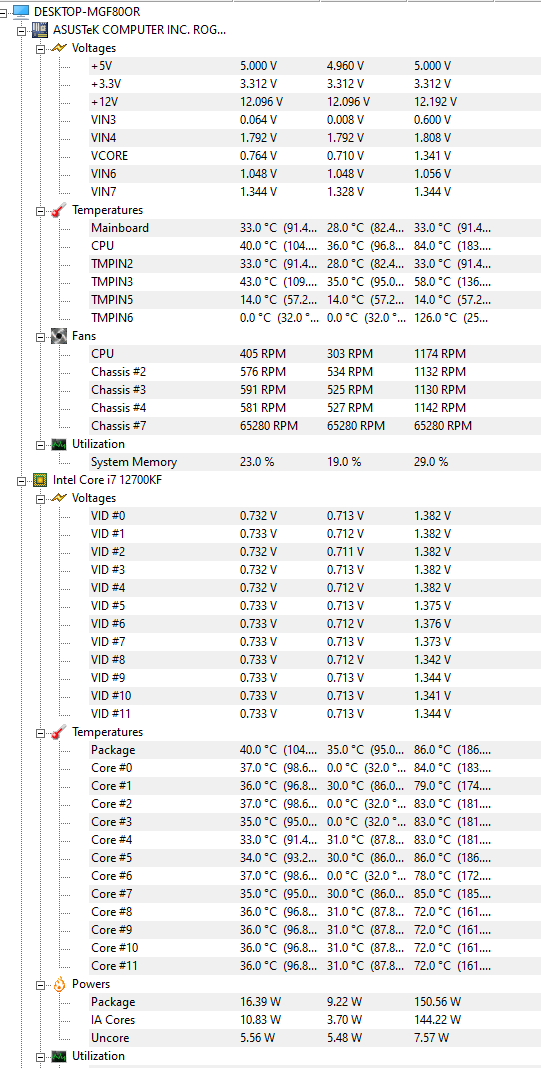The image size is (541, 1068).
Task: Collapse the mainboard Temperatures group
Action: point(40,210)
